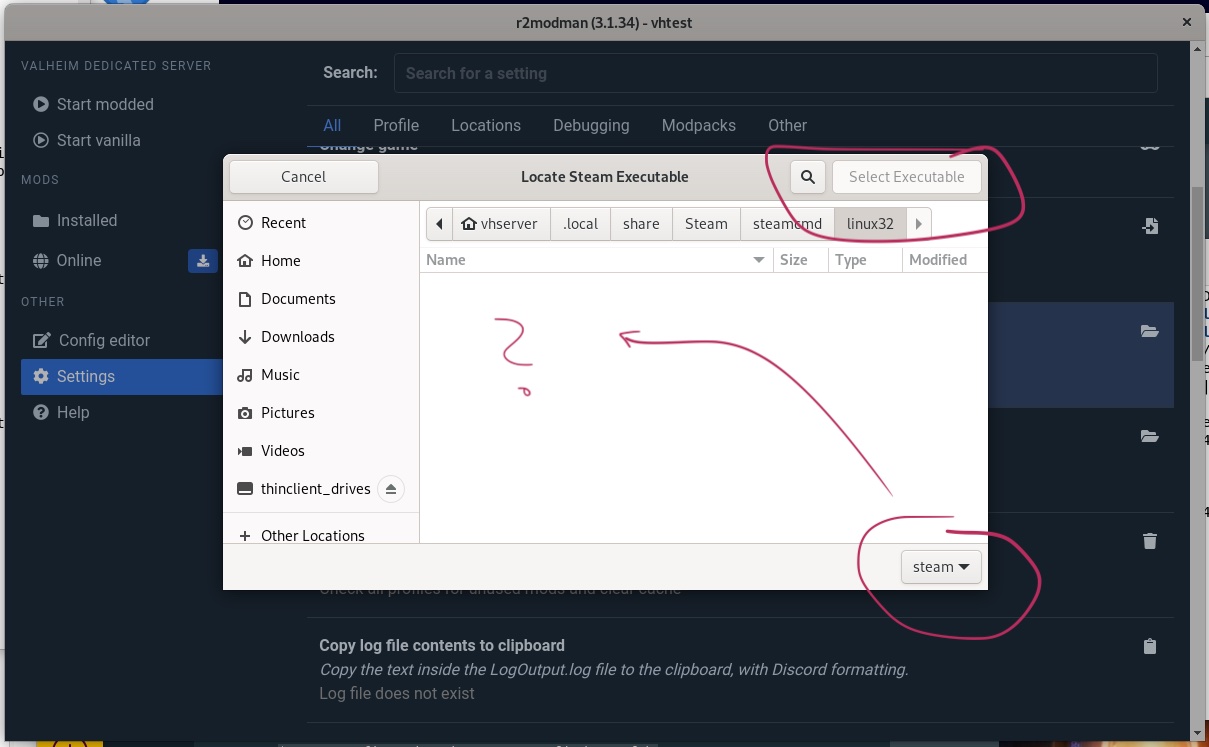Switch to the Debugging settings tab
The height and width of the screenshot is (747, 1209).
pos(591,125)
